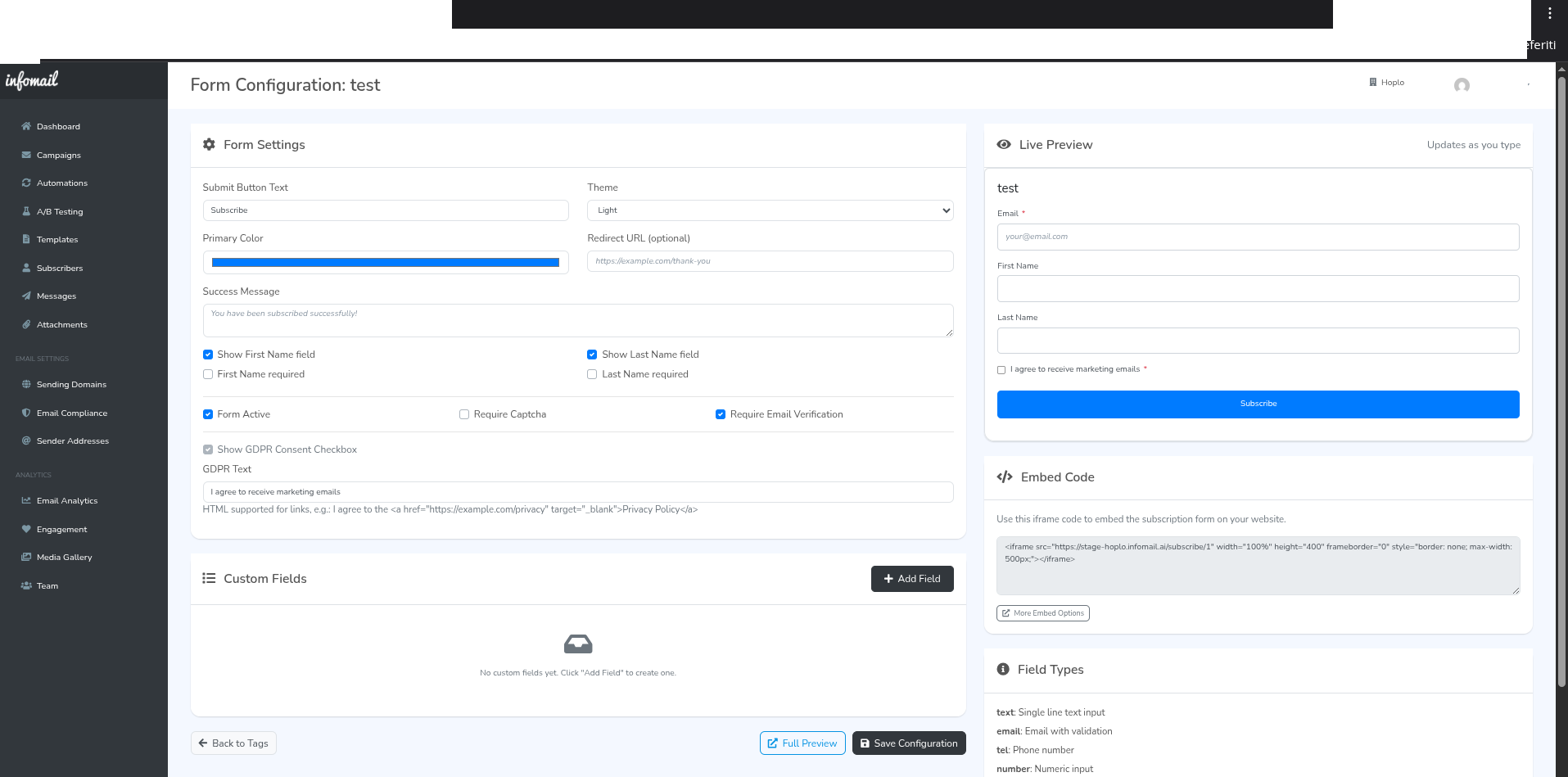Click the A/B Testing flask icon
This screenshot has width=1568, height=777.
26,211
